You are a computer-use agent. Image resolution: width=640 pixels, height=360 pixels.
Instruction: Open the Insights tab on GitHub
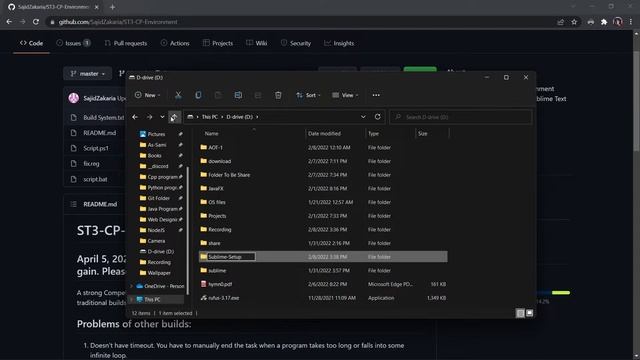coord(339,43)
